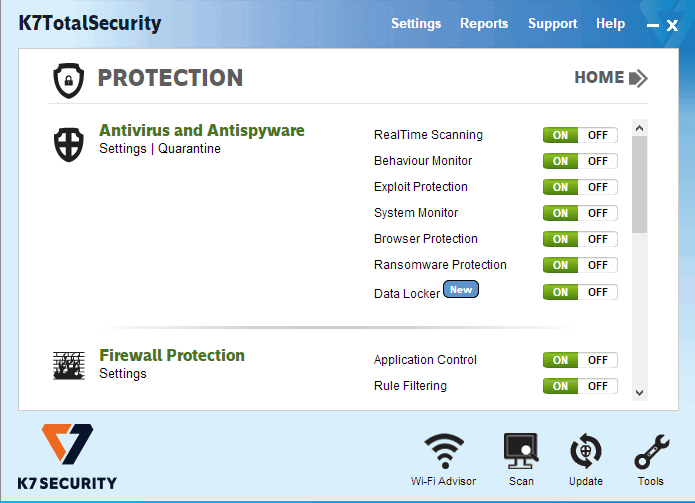Open the Antivirus Quarantine link
The width and height of the screenshot is (695, 503).
(189, 149)
